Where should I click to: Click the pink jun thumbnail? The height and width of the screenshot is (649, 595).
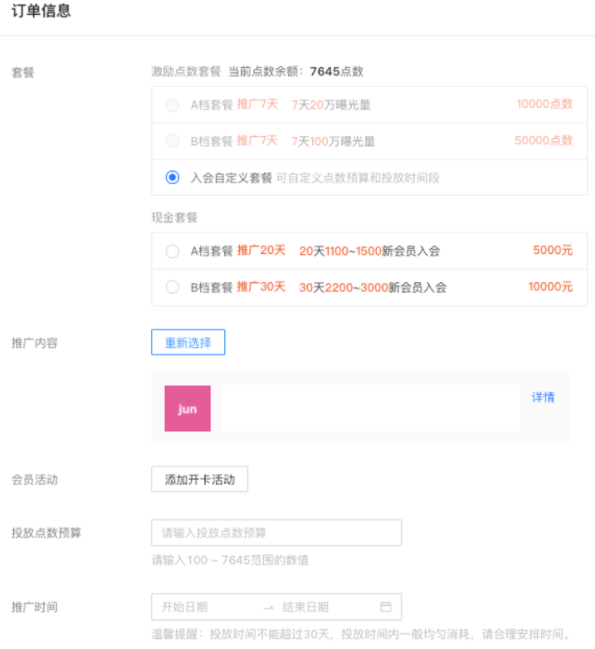point(187,409)
